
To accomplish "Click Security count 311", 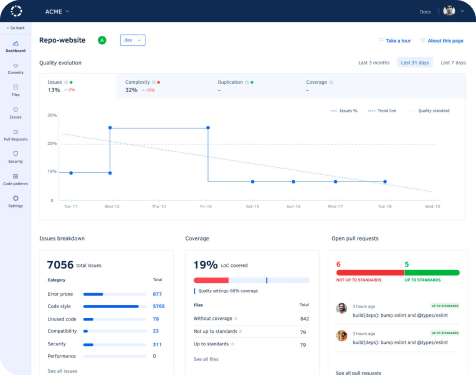I will tap(157, 344).
